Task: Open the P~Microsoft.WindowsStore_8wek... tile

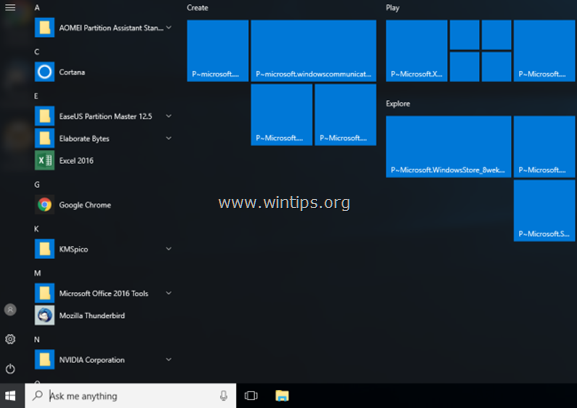Action: [448, 146]
